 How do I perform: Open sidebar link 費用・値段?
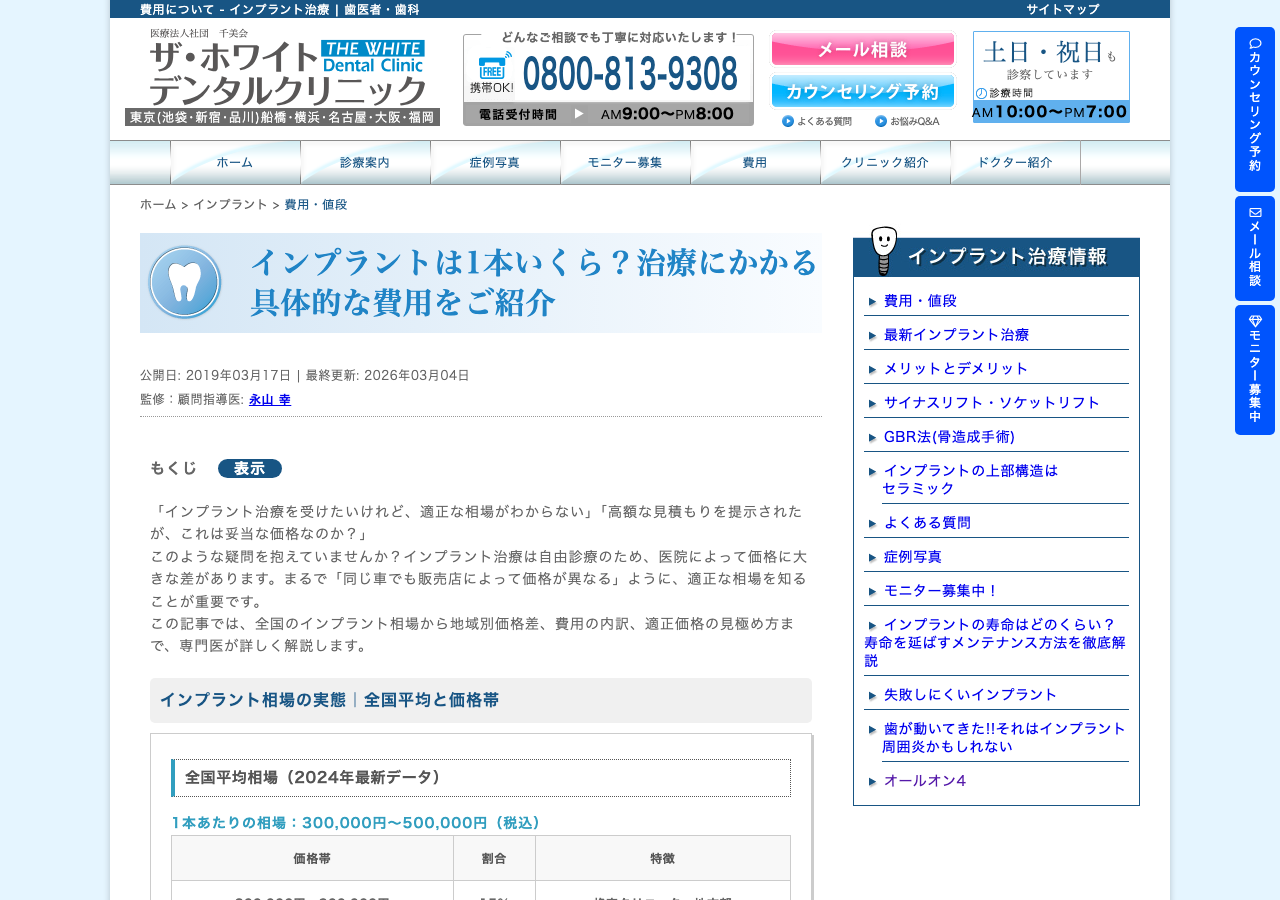(920, 300)
